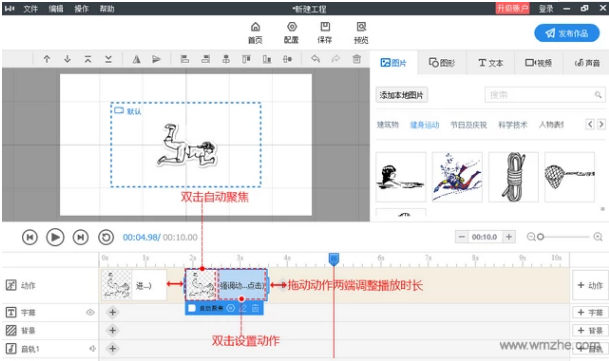The width and height of the screenshot is (609, 361).
Task: Open the 帮助 menu
Action: [x=107, y=9]
